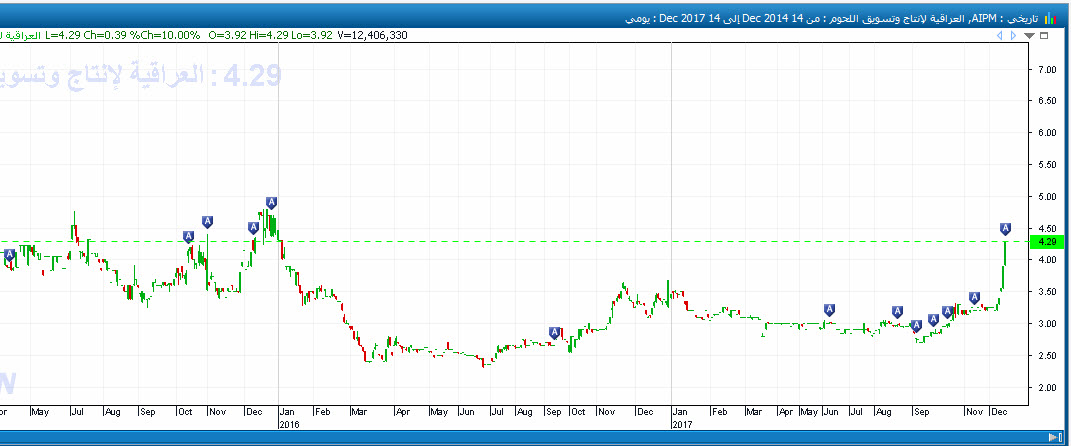Click the right-pointing blue arrow for next chart

(x=1014, y=35)
